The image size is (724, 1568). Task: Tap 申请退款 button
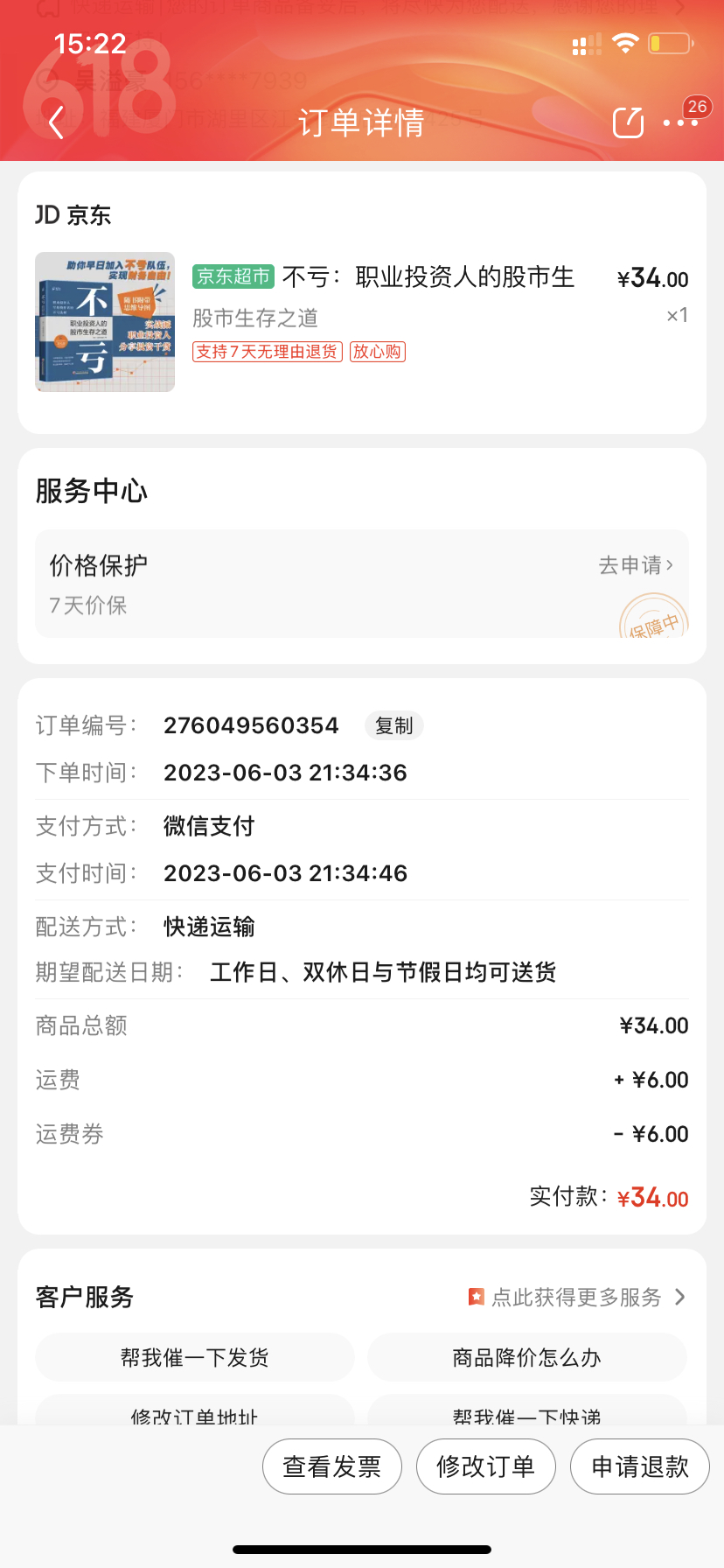640,1466
